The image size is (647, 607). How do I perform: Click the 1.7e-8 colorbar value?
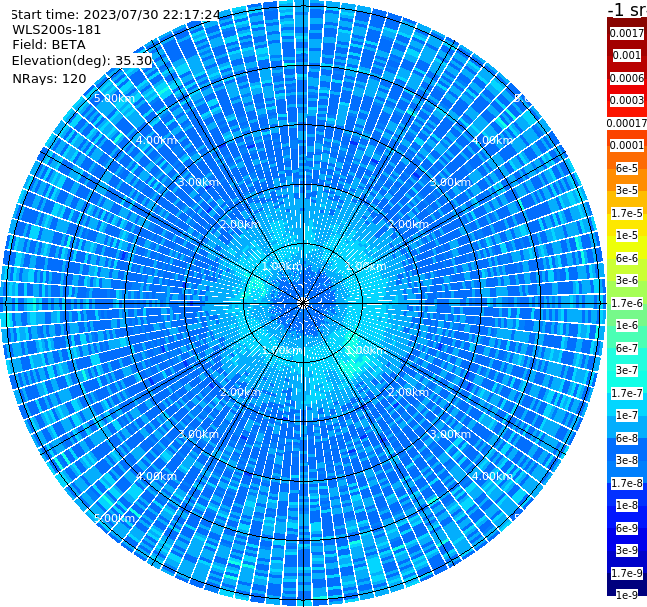pyautogui.click(x=627, y=483)
